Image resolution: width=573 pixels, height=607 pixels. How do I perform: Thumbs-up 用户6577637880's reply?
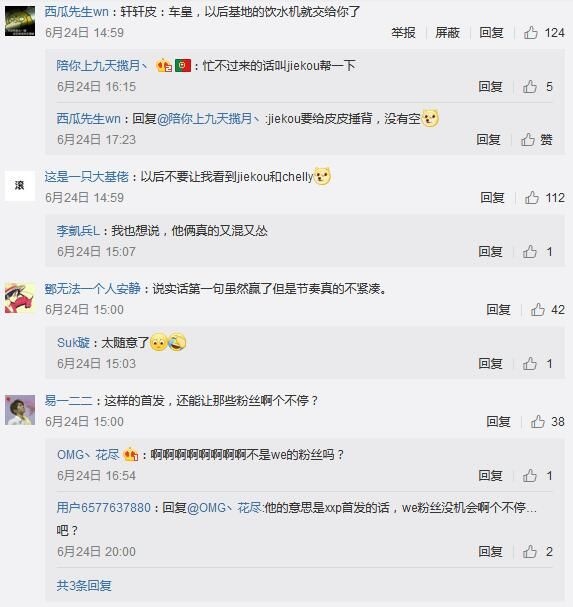(537, 552)
